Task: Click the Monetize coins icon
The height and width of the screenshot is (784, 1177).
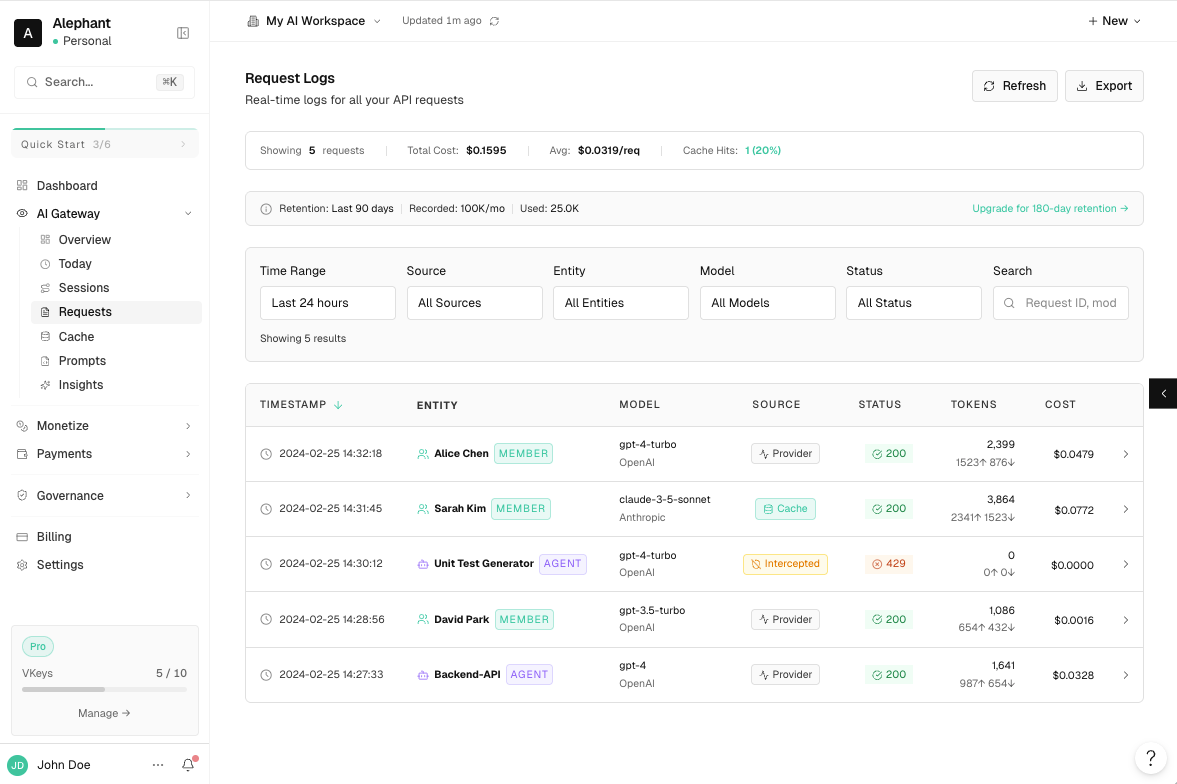Action: tap(23, 426)
